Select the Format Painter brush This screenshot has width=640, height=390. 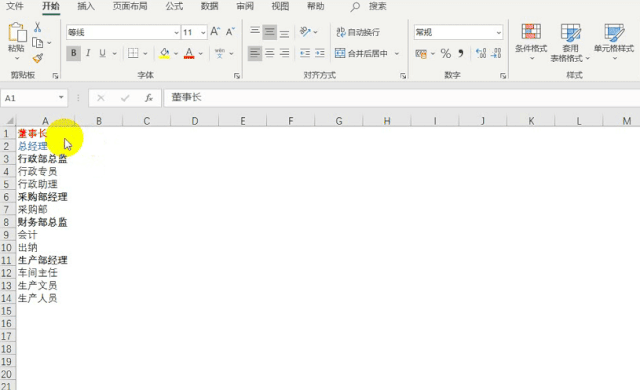pos(38,58)
